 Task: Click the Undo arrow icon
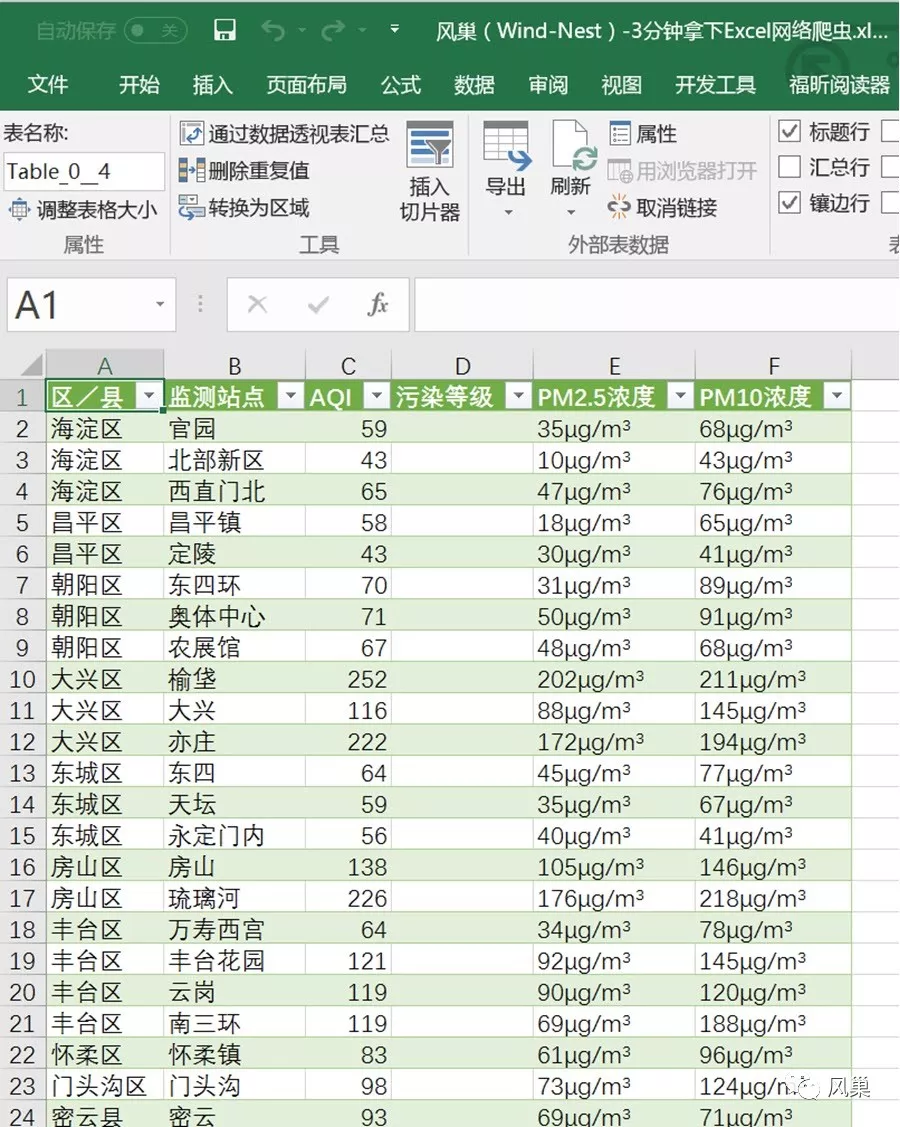[273, 30]
